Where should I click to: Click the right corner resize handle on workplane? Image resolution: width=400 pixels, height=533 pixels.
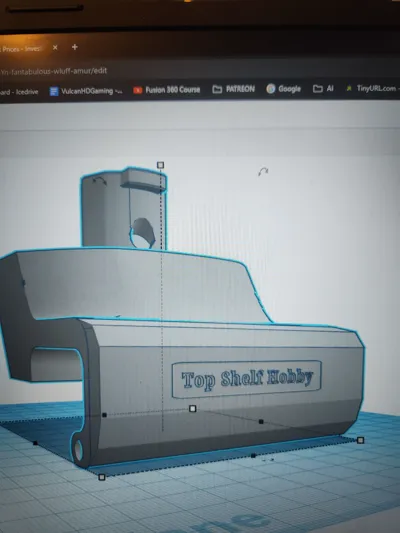tap(361, 440)
